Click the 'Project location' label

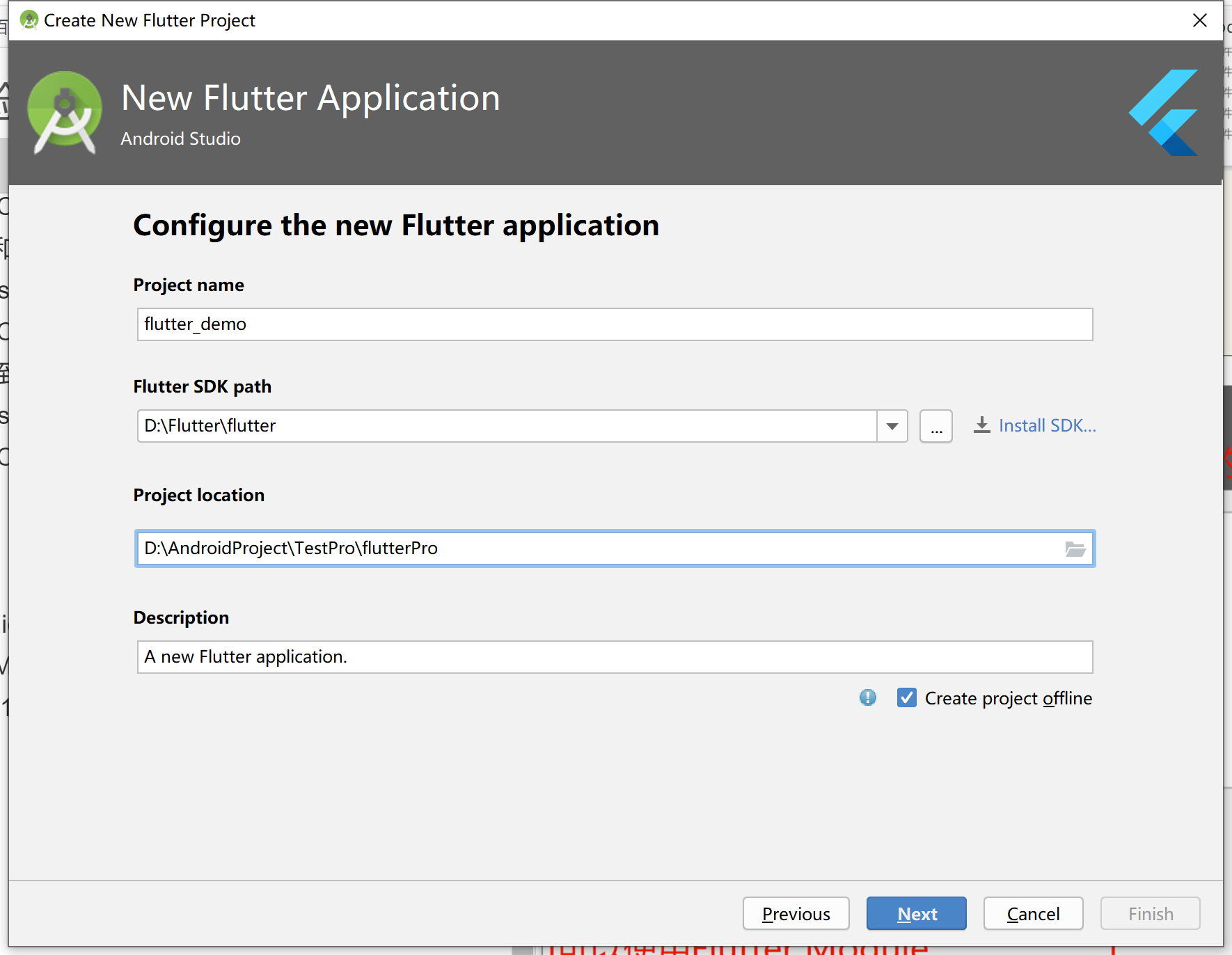(199, 495)
